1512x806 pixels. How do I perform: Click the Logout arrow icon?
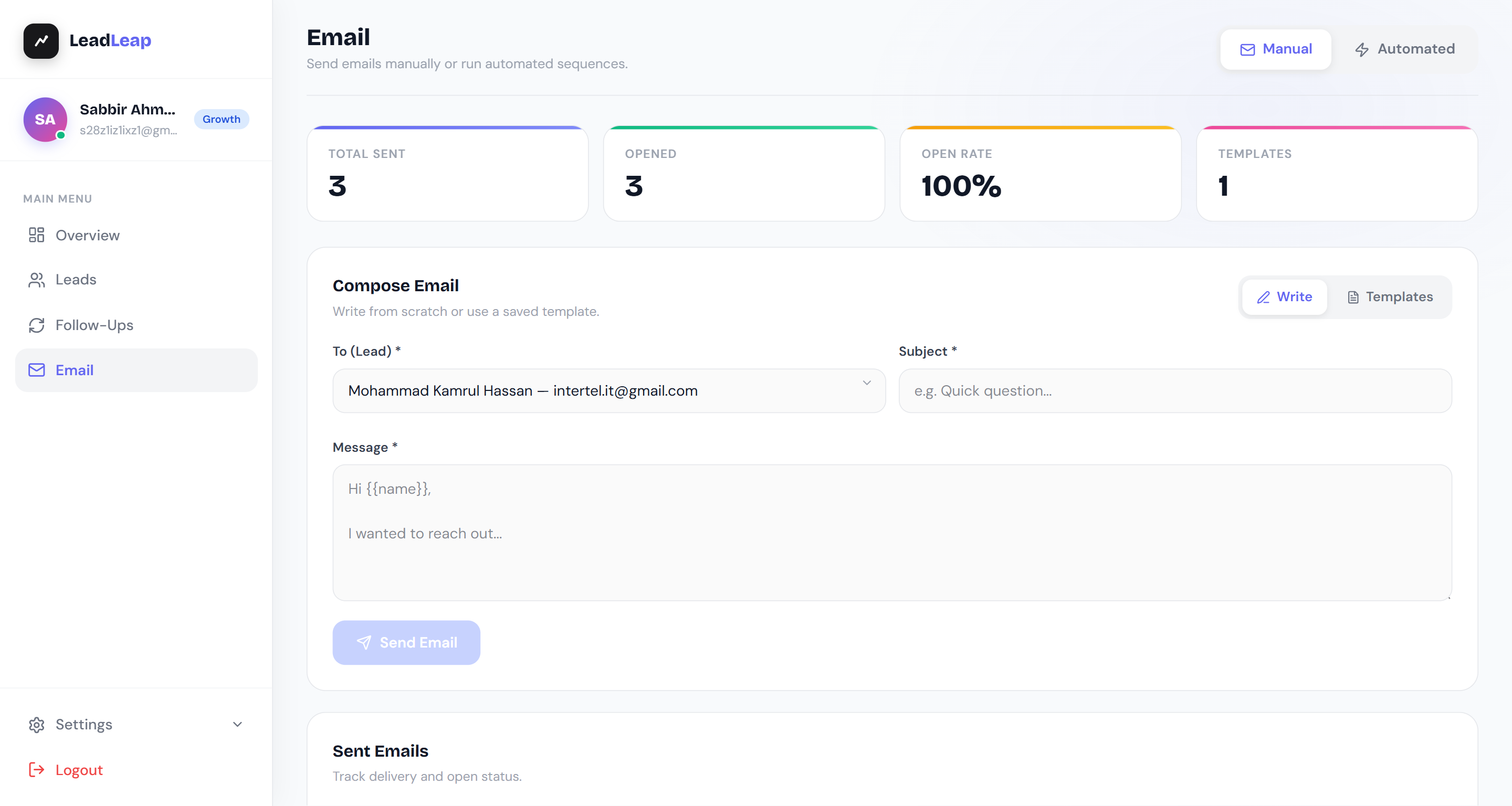click(x=36, y=770)
